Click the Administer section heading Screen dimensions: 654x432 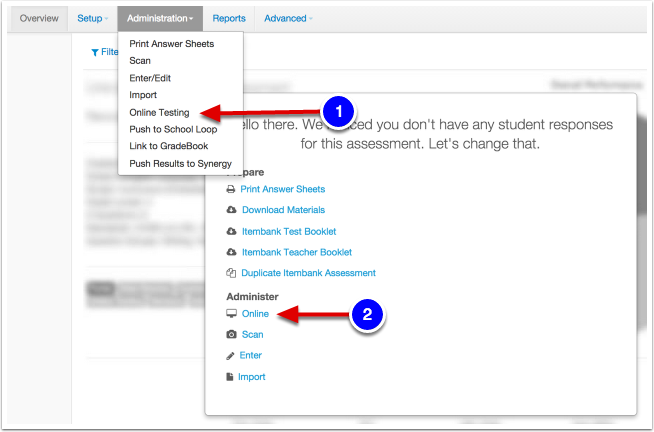(x=252, y=296)
